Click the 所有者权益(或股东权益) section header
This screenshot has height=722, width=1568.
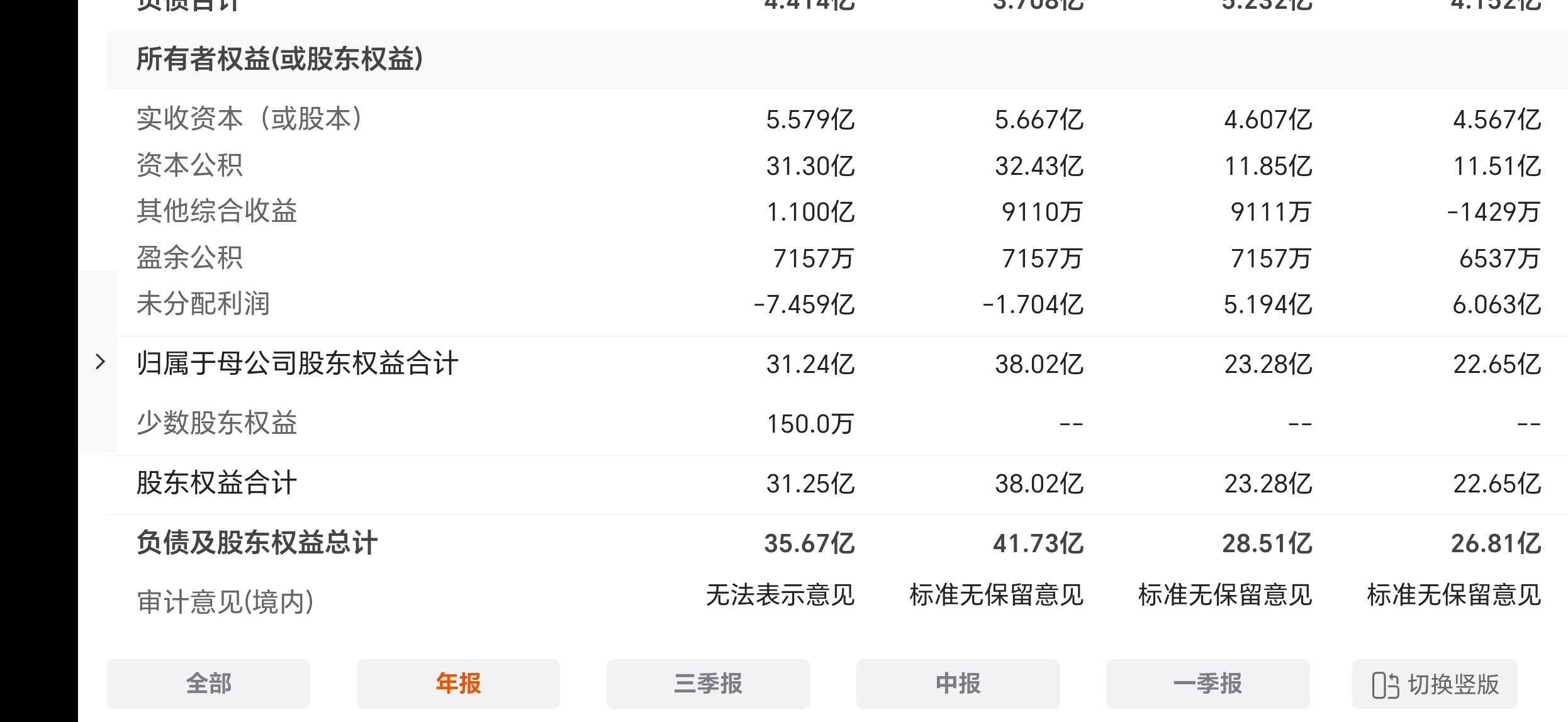279,60
